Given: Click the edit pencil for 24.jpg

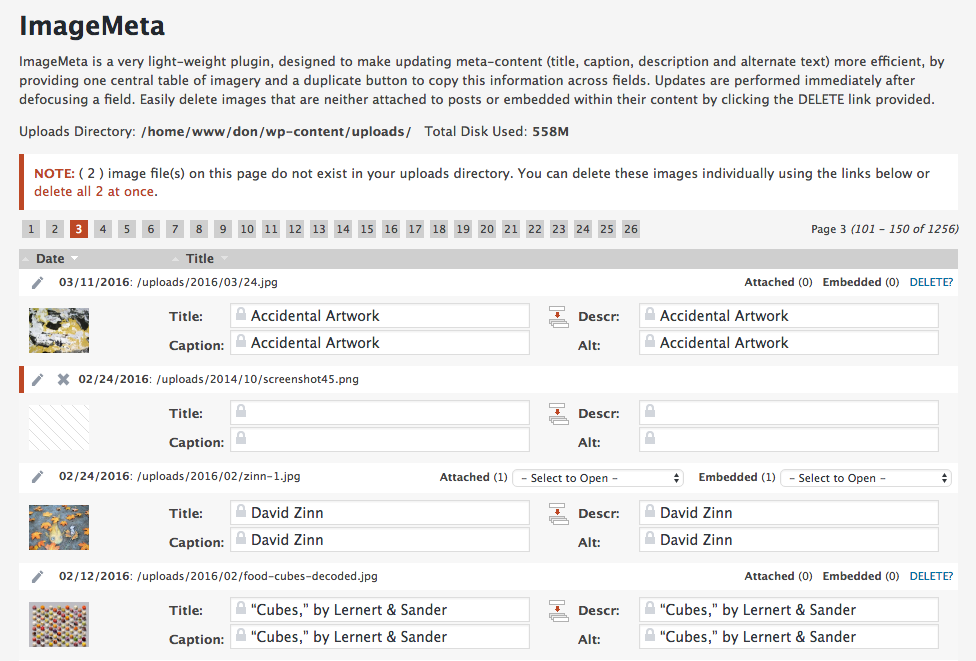Looking at the screenshot, I should (37, 283).
